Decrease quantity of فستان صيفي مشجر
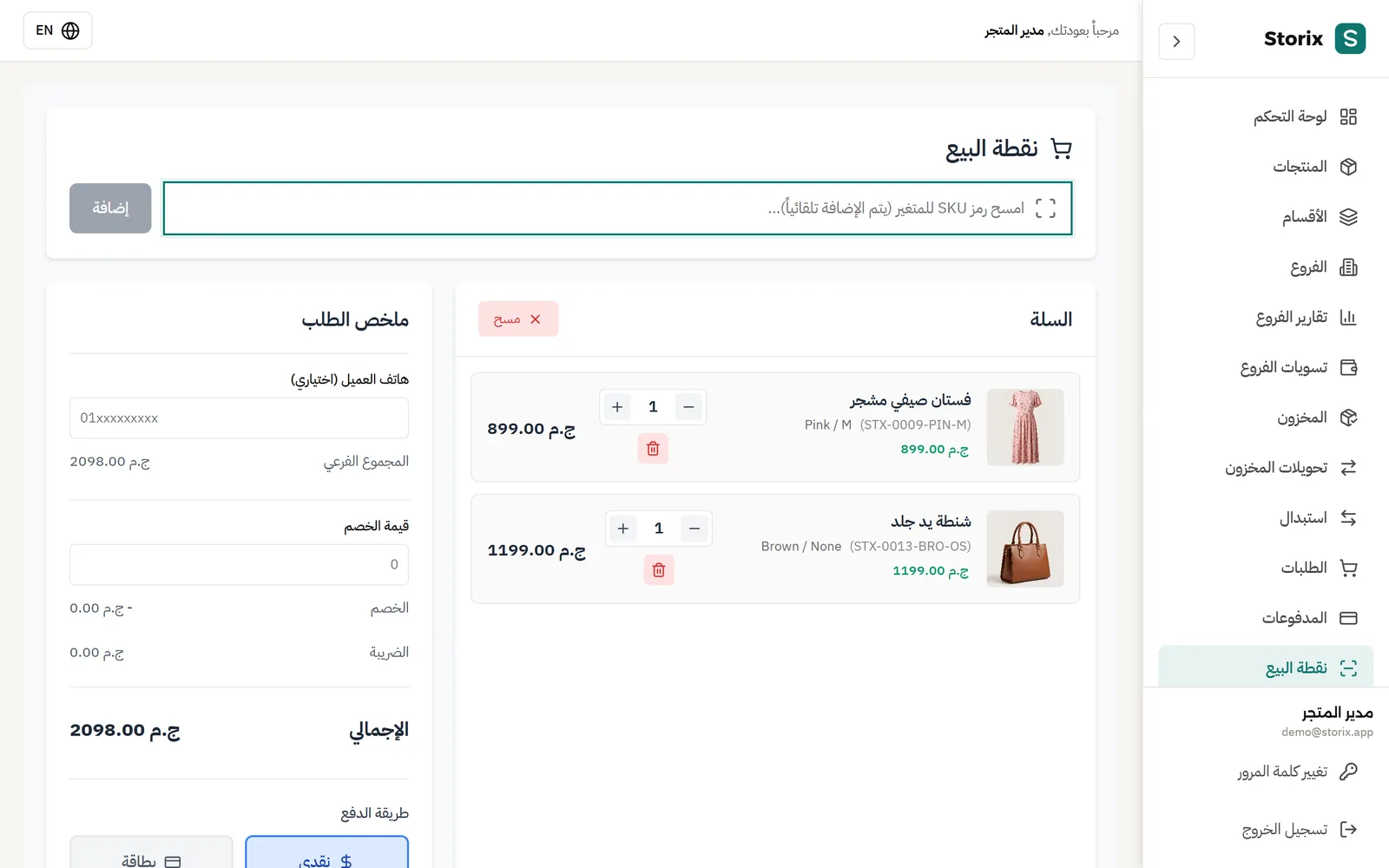Image resolution: width=1389 pixels, height=868 pixels. point(688,407)
